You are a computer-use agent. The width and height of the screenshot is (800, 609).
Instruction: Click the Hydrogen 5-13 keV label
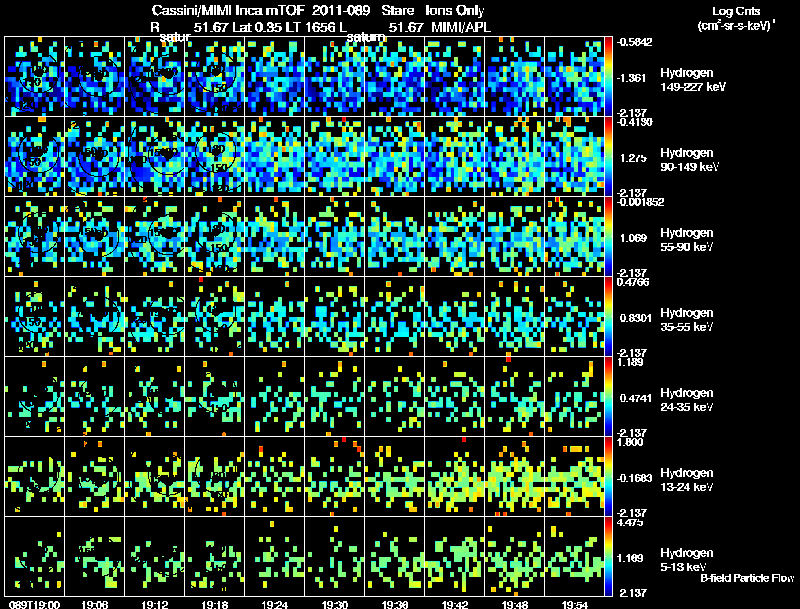tap(687, 560)
